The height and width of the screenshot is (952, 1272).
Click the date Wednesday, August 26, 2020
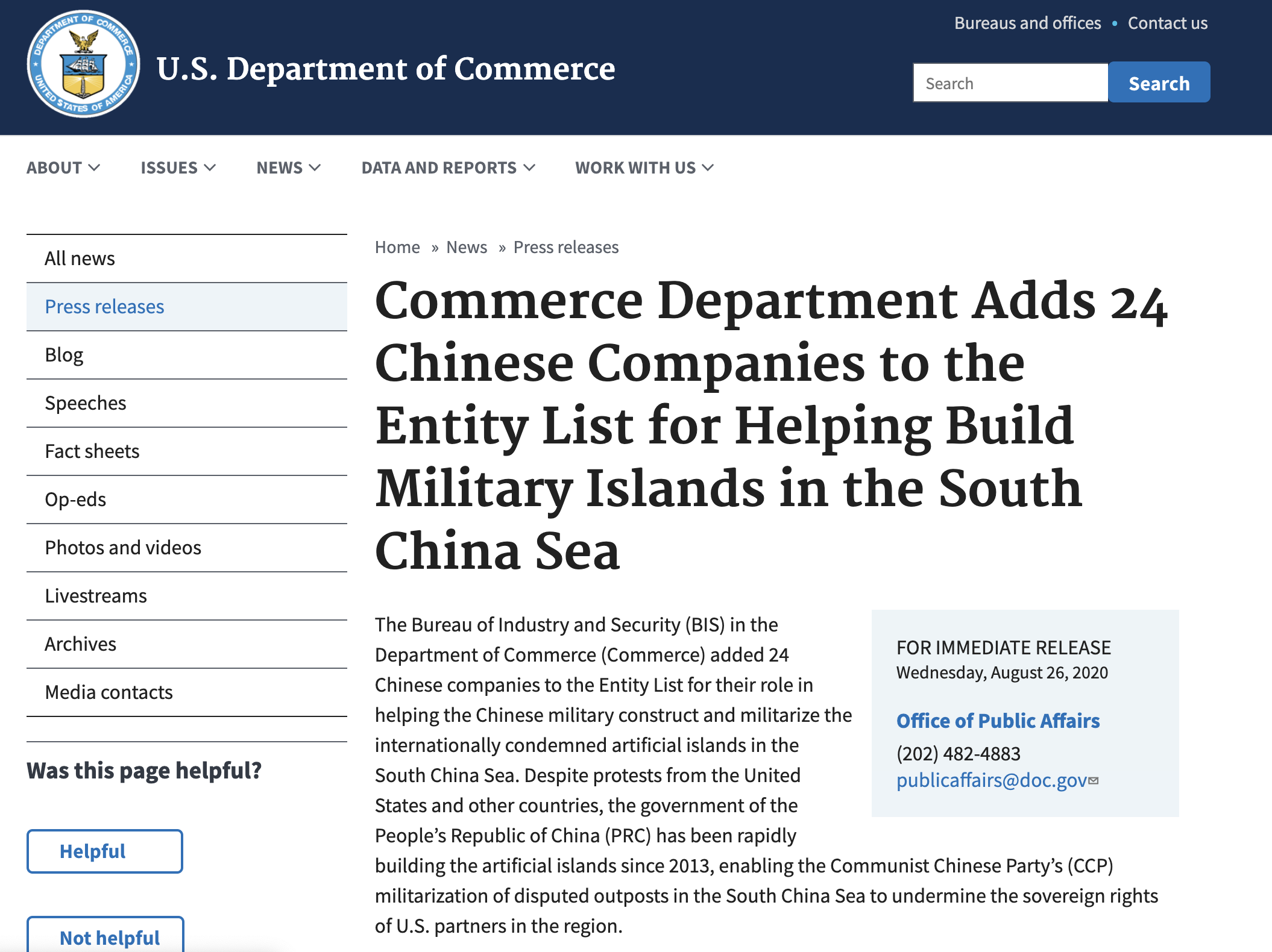tap(1002, 672)
